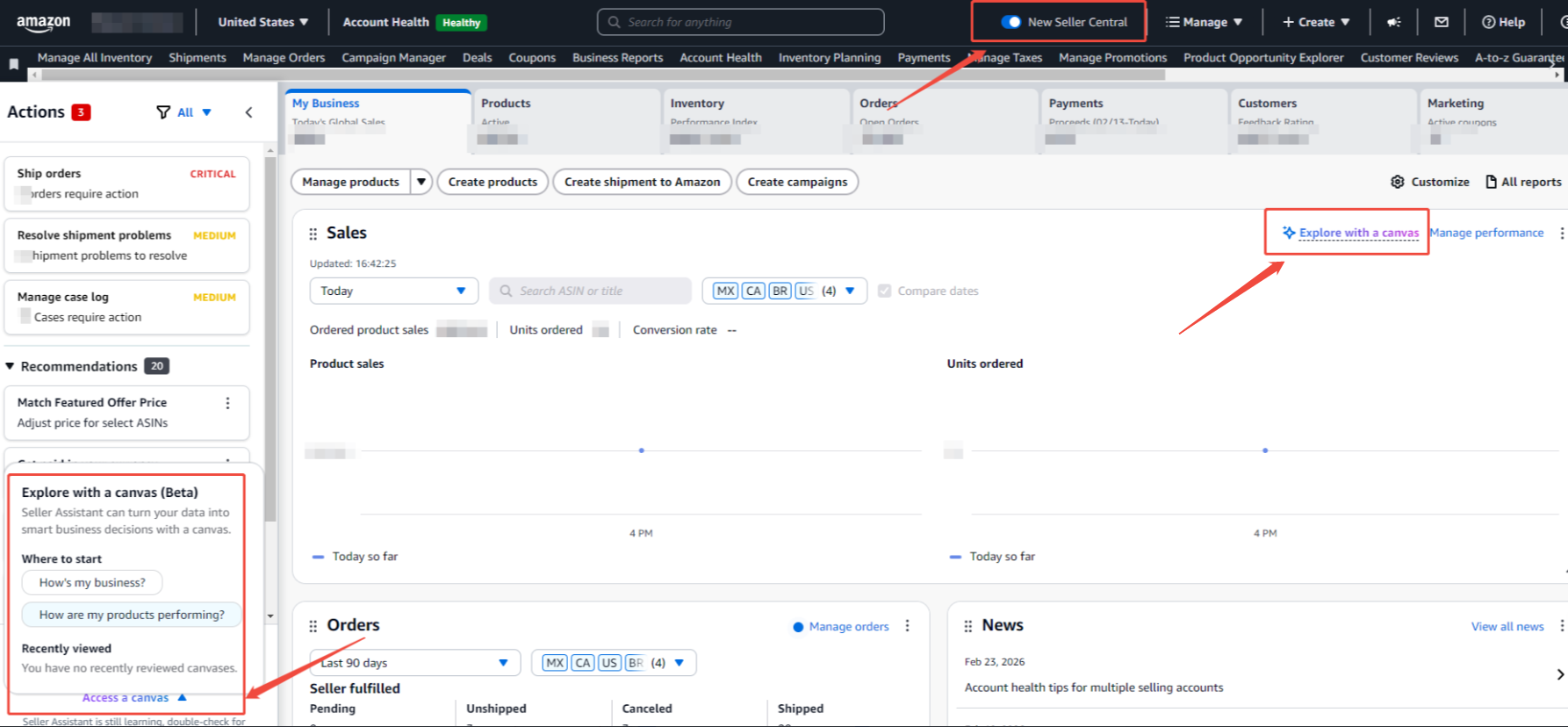The width and height of the screenshot is (1568, 727).
Task: Collapse the Actions panel with left chevron
Action: coord(248,112)
